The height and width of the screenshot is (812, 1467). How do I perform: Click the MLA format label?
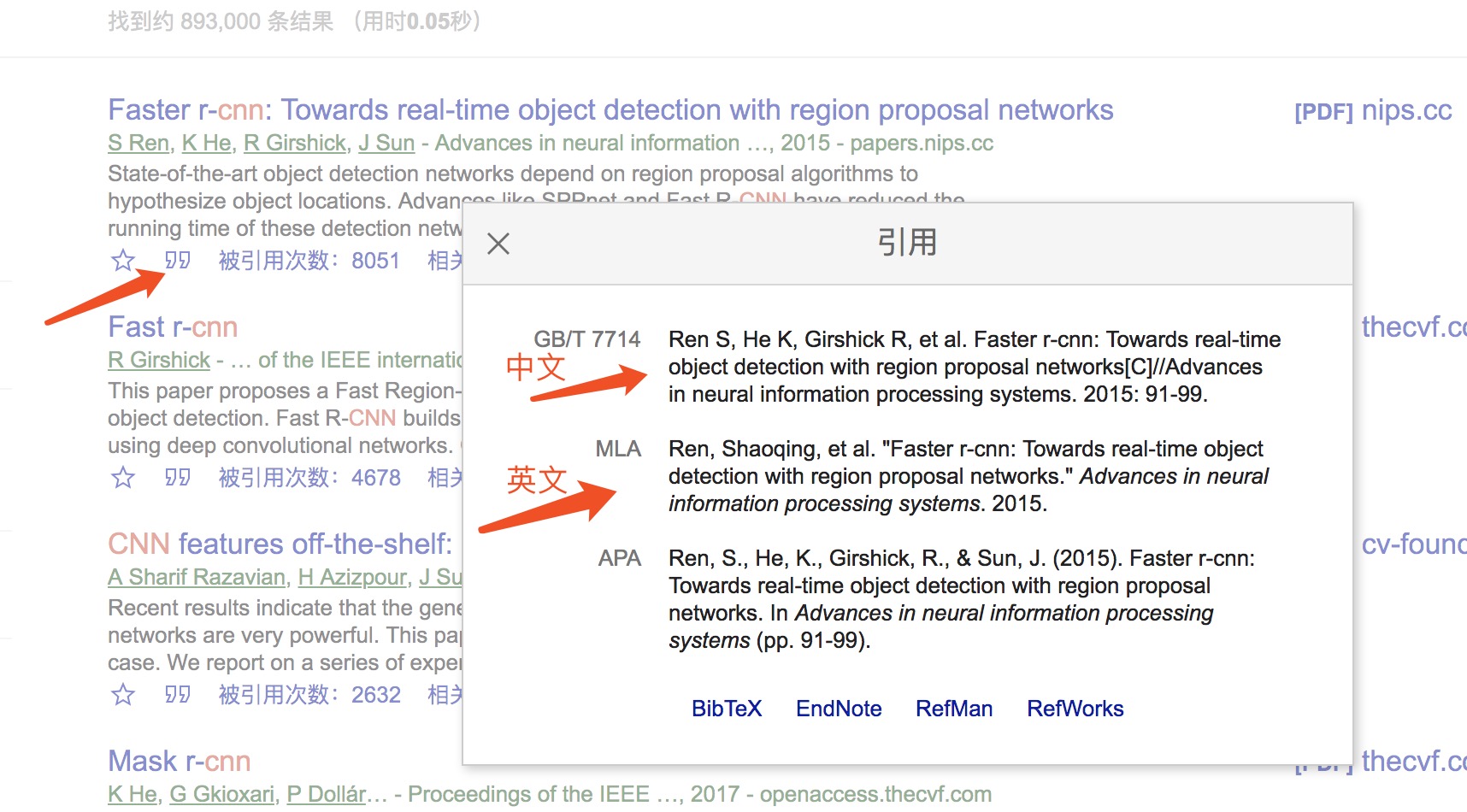[x=618, y=449]
